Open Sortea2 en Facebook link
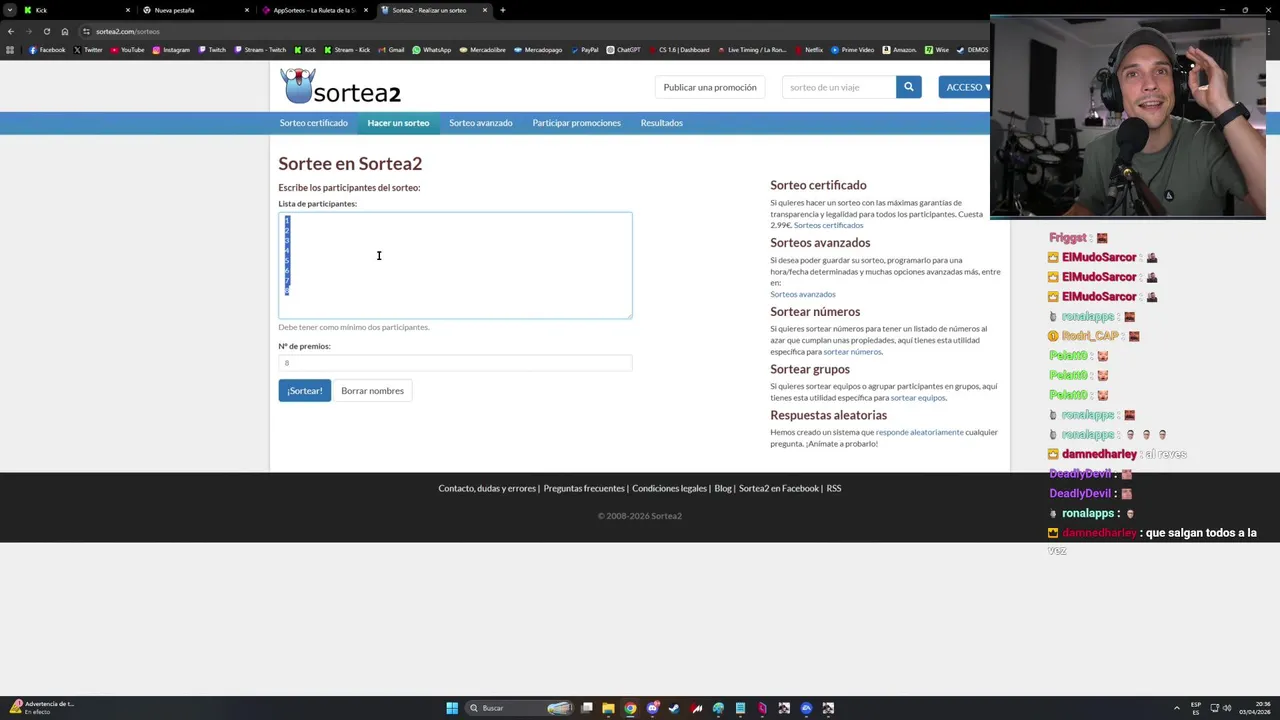 click(x=779, y=488)
